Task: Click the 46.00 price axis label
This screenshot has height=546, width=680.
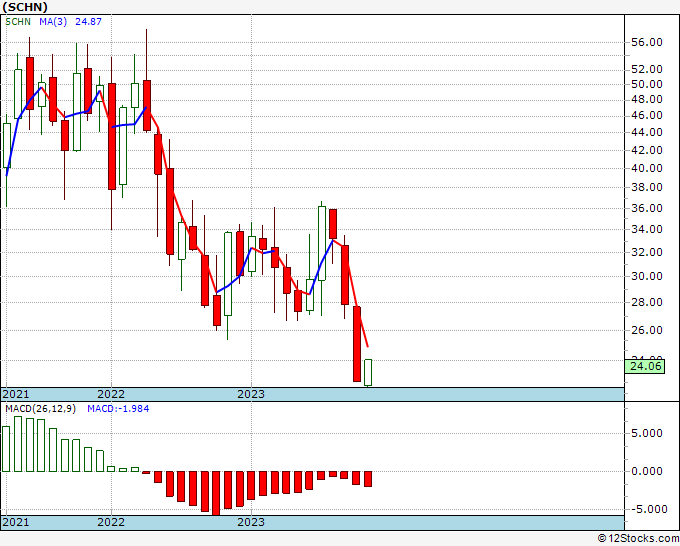Action: point(647,115)
